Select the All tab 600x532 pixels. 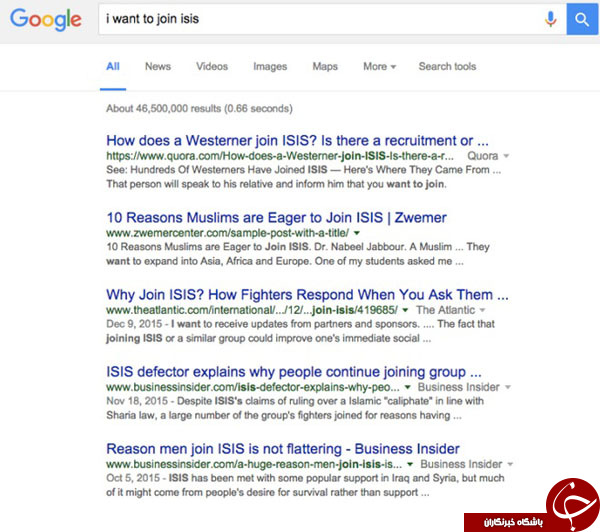tap(113, 67)
